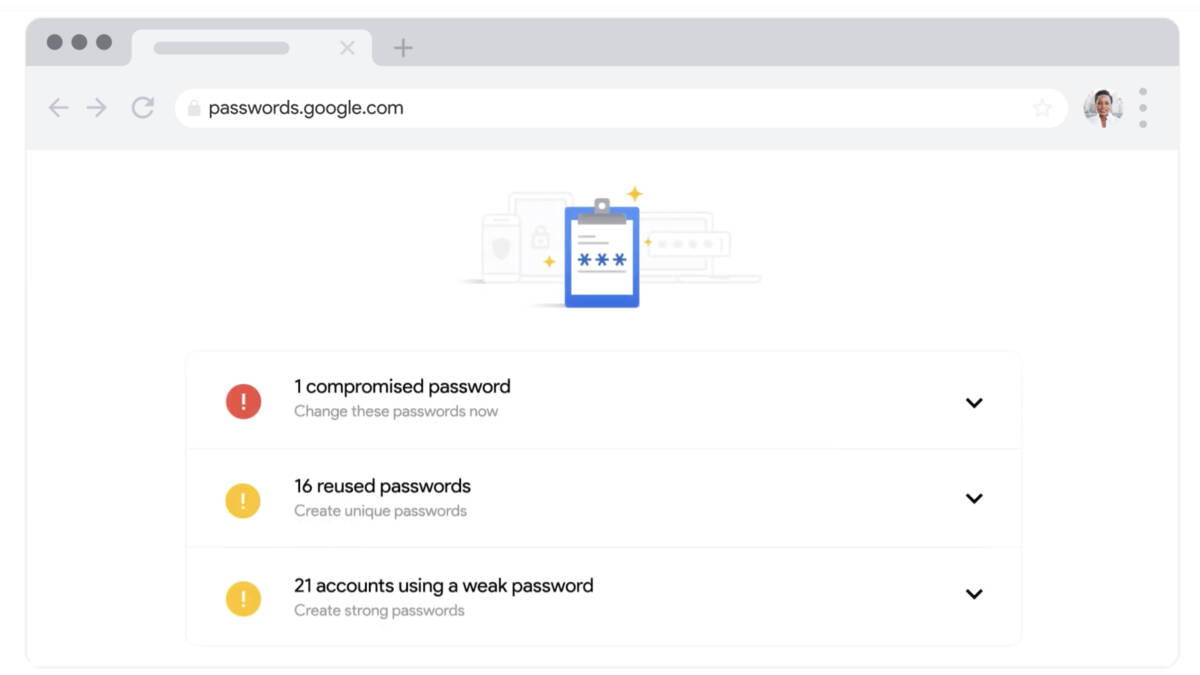The width and height of the screenshot is (1200, 675).
Task: Go forward with the forward arrow
Action: (x=97, y=108)
